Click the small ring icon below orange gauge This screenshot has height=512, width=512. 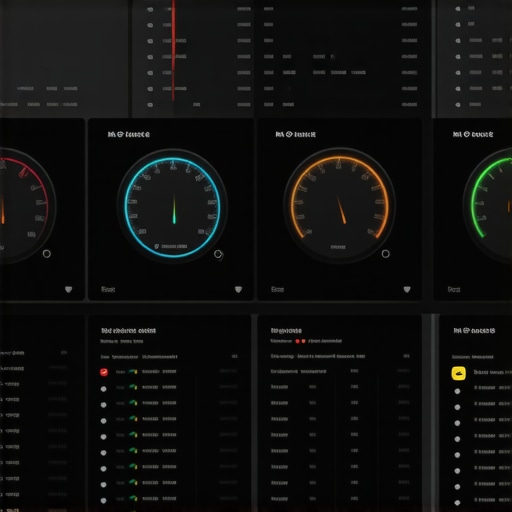coord(386,254)
